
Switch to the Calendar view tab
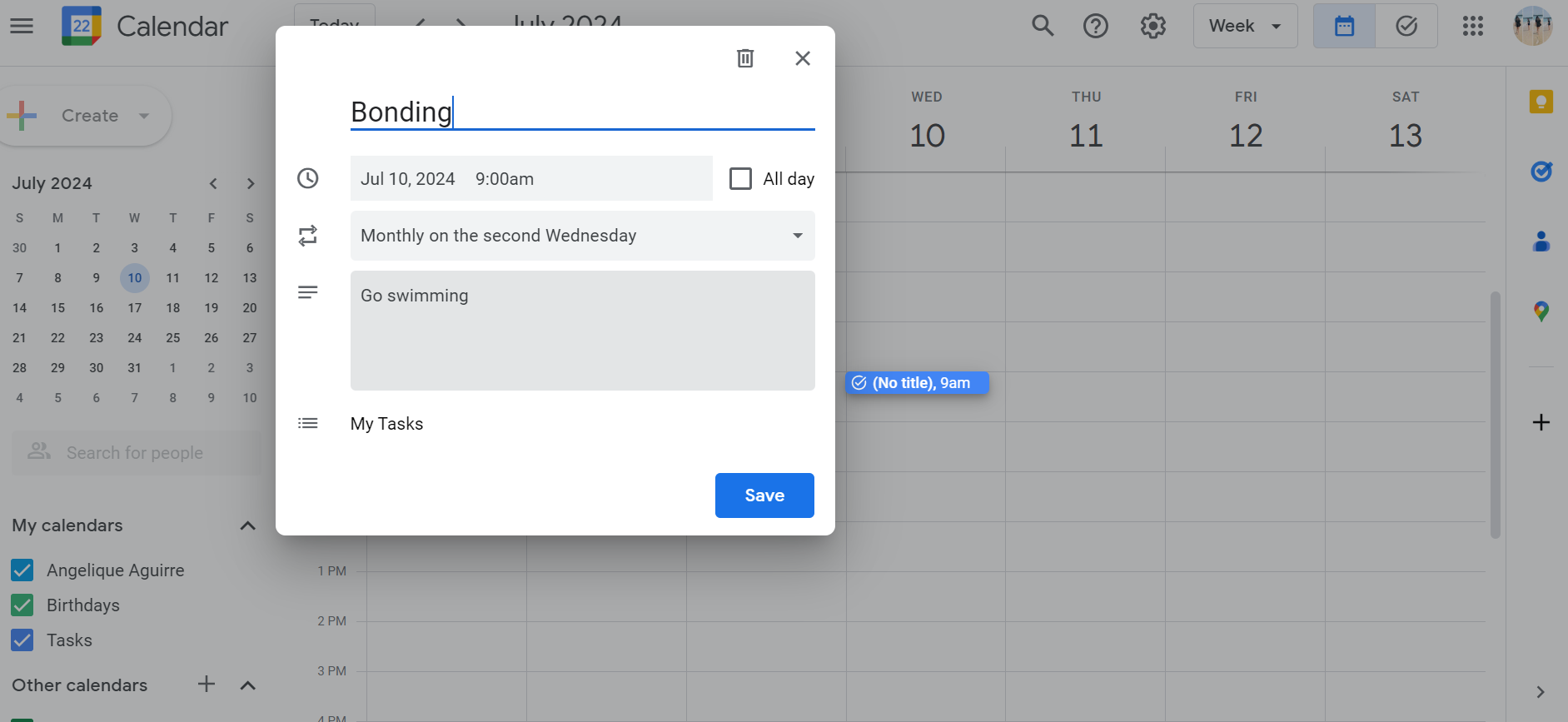click(x=1344, y=26)
